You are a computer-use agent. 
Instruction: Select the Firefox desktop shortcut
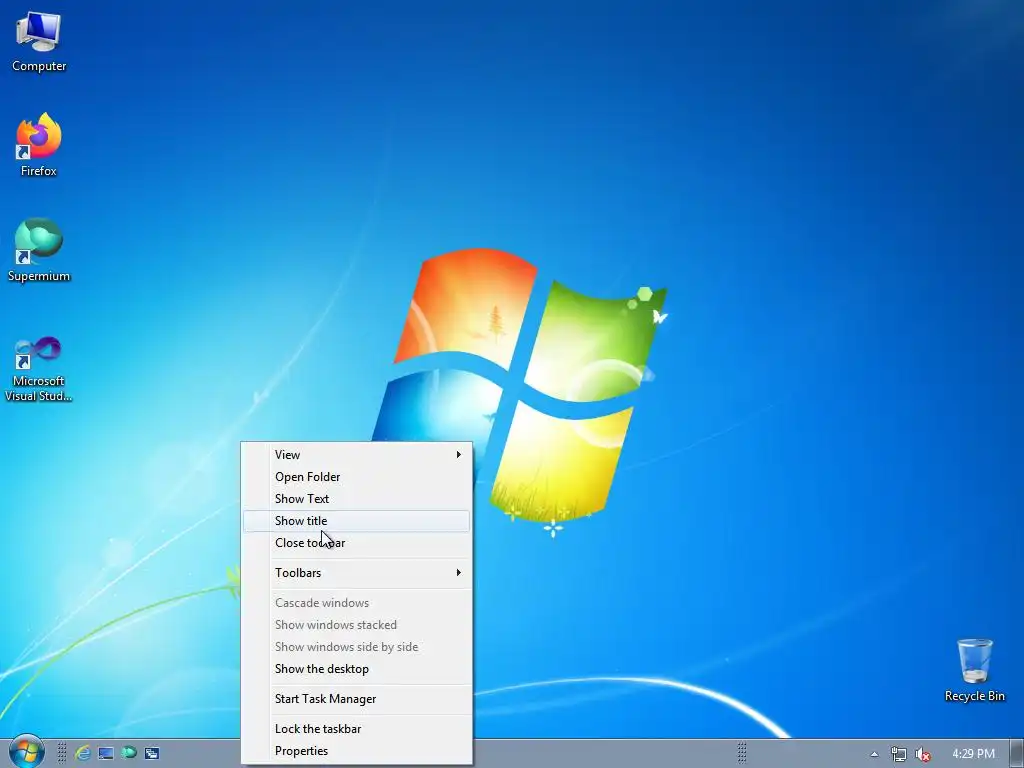pyautogui.click(x=39, y=145)
